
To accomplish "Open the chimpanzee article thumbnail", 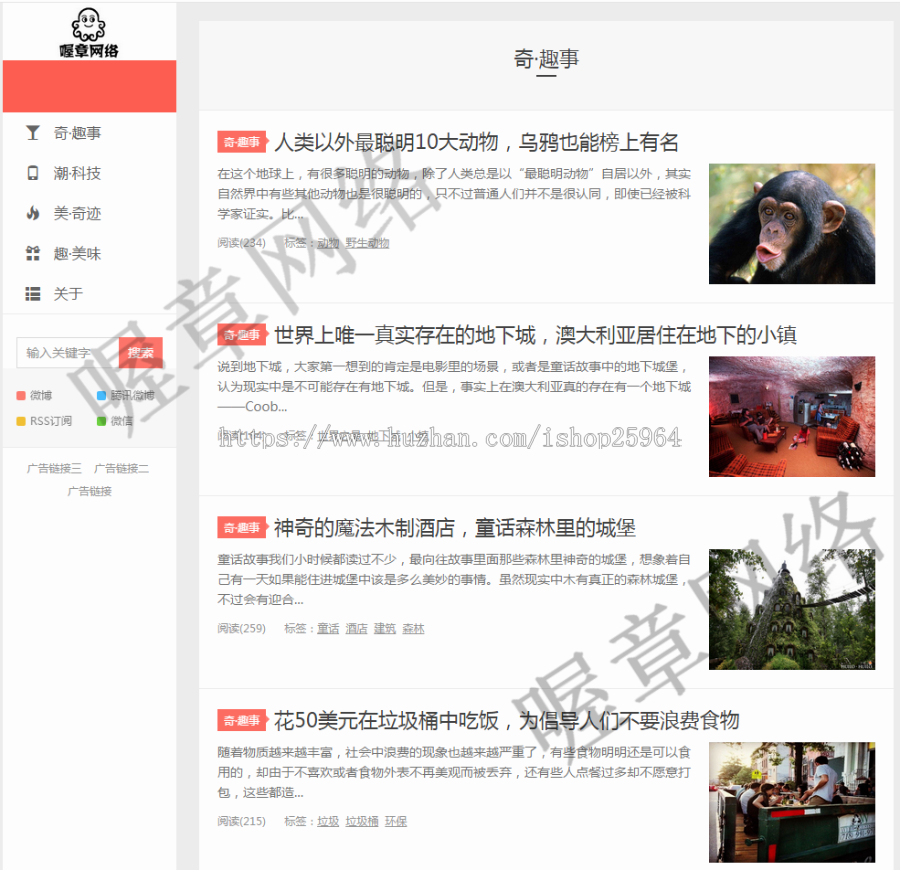I will pyautogui.click(x=791, y=222).
